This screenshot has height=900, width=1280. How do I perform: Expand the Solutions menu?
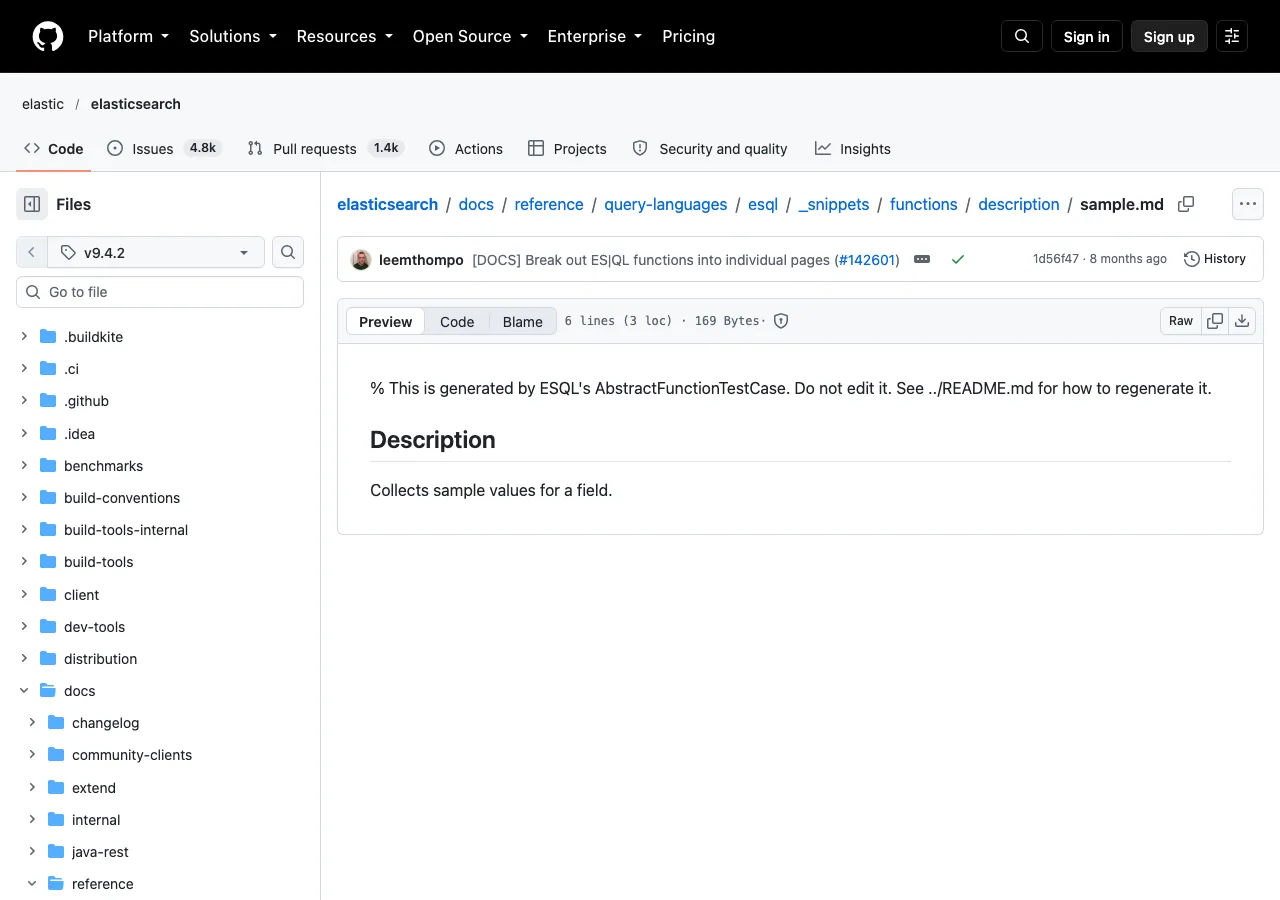(232, 36)
